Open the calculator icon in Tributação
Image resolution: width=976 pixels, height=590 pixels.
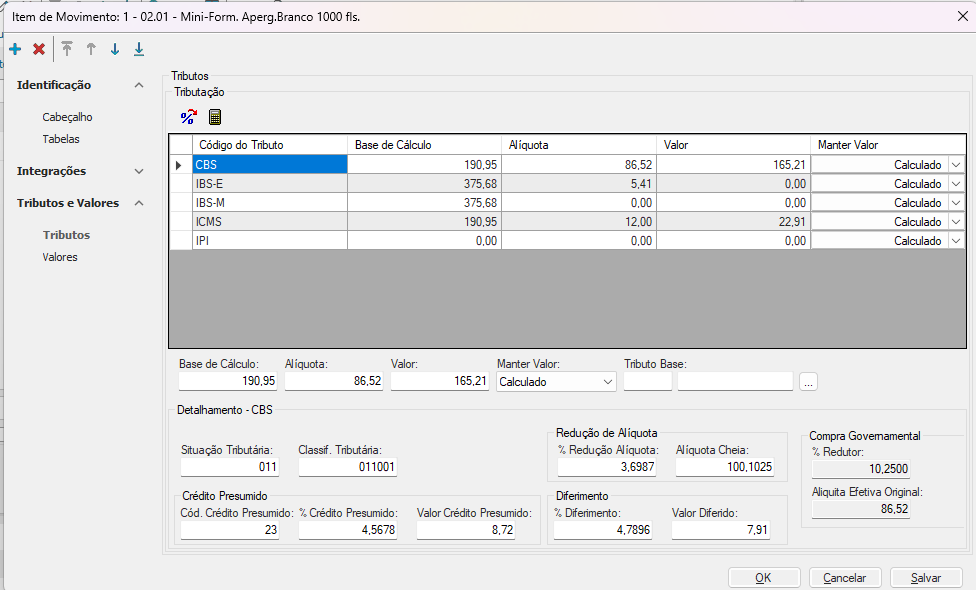(214, 117)
